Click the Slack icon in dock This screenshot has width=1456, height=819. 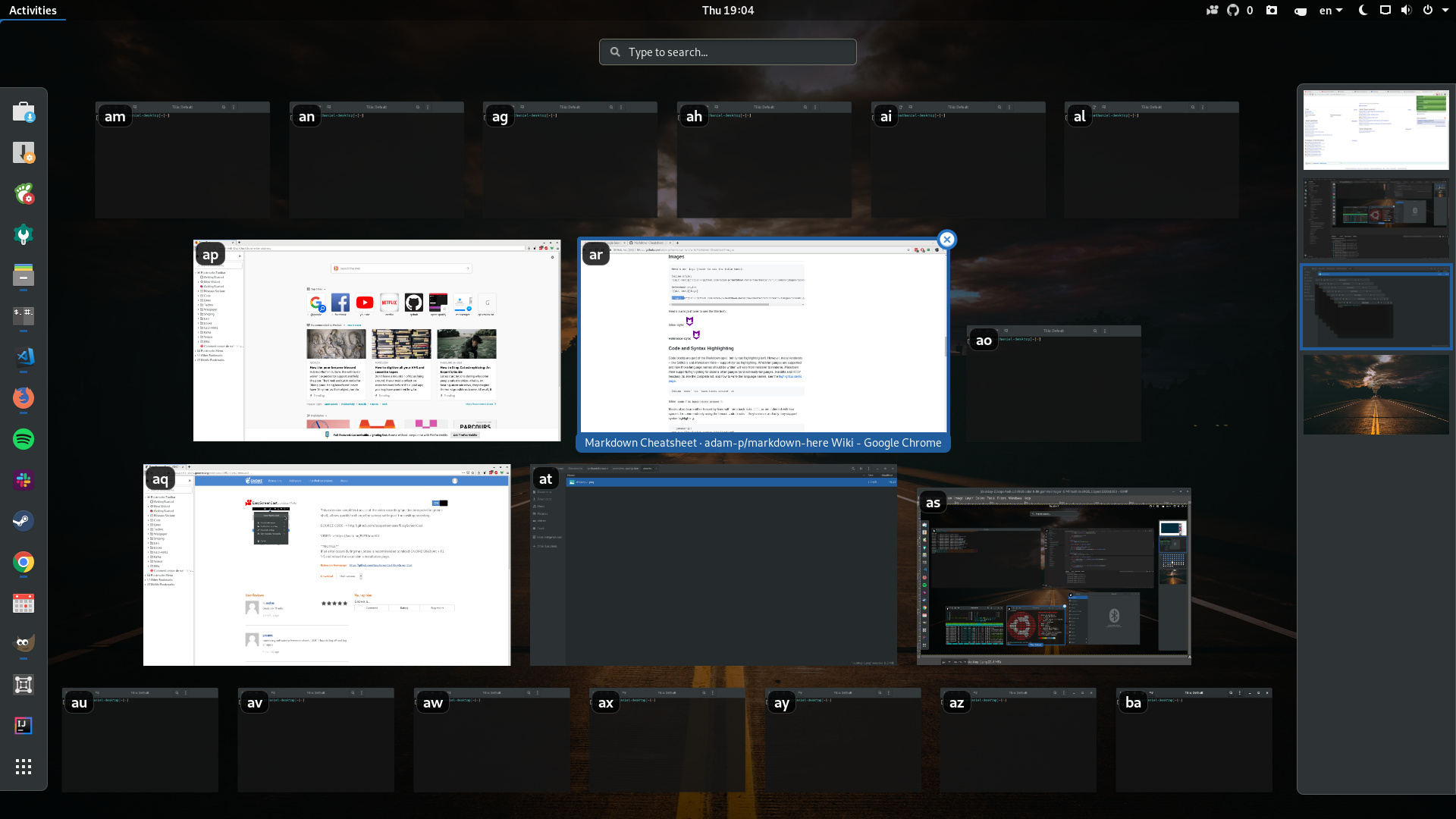pos(24,480)
